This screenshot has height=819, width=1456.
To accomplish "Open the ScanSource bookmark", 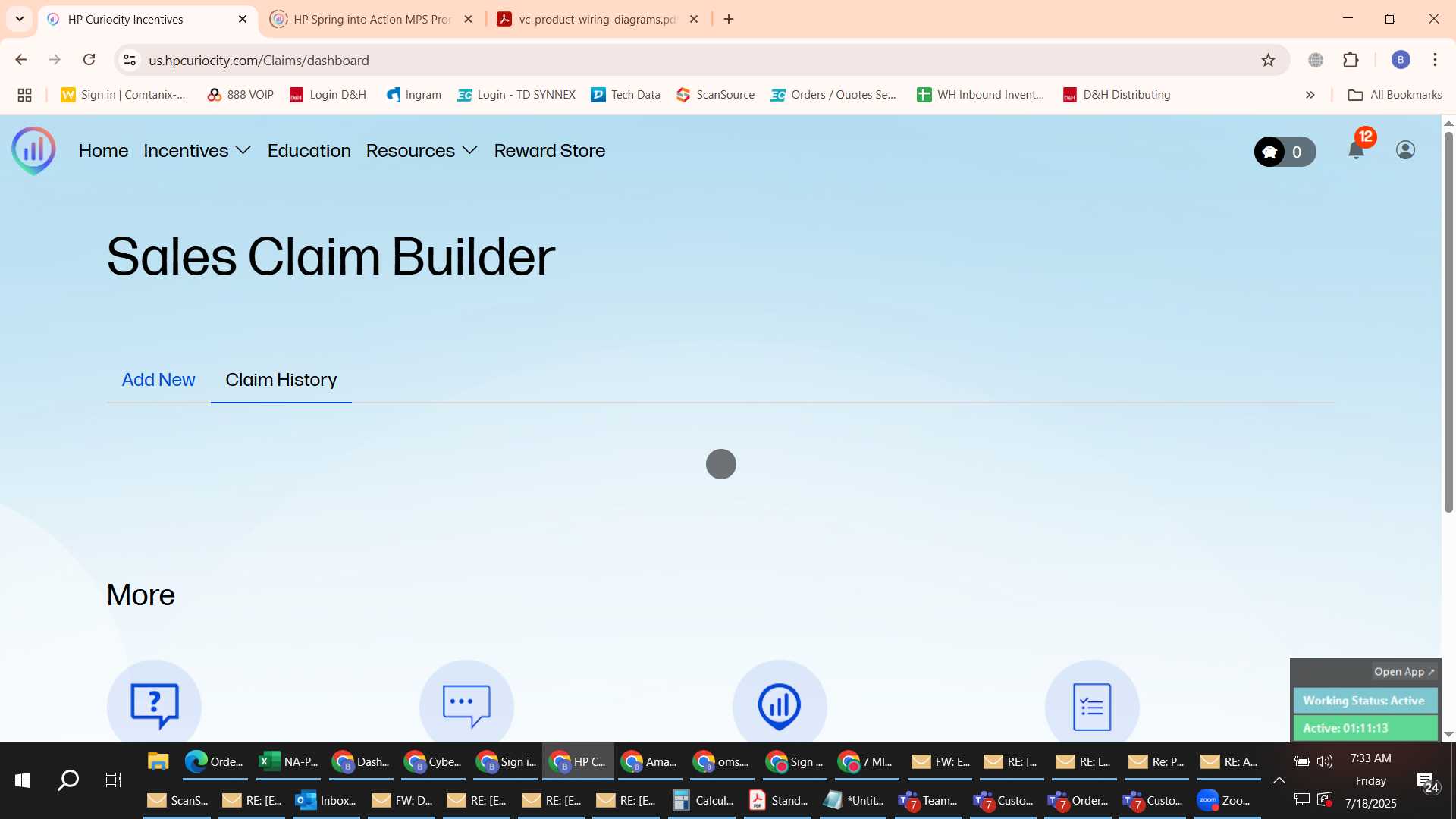I will [716, 95].
